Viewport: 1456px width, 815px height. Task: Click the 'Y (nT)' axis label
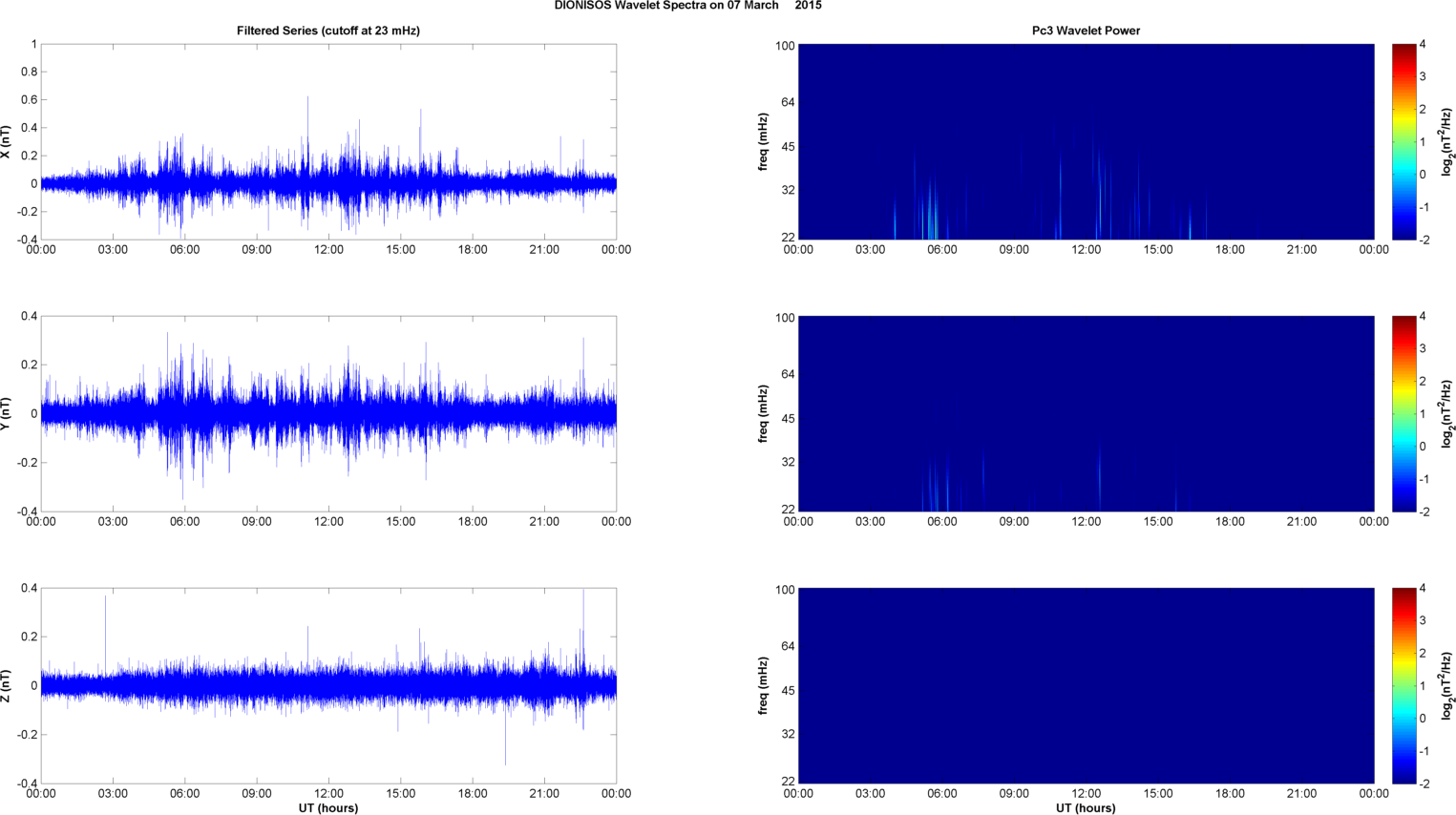point(7,414)
